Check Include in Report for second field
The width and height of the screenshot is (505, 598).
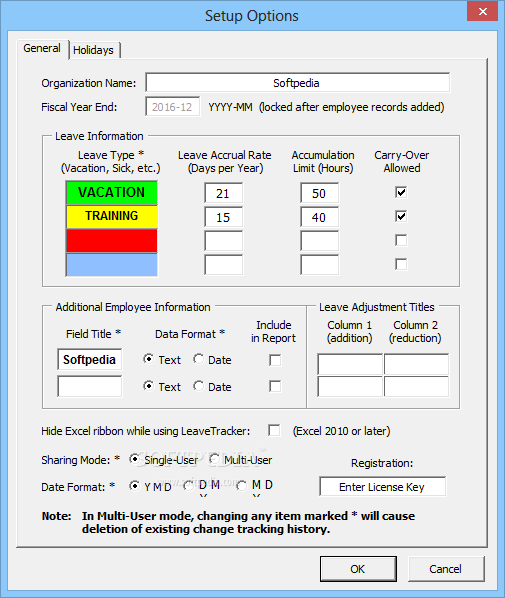[x=275, y=386]
